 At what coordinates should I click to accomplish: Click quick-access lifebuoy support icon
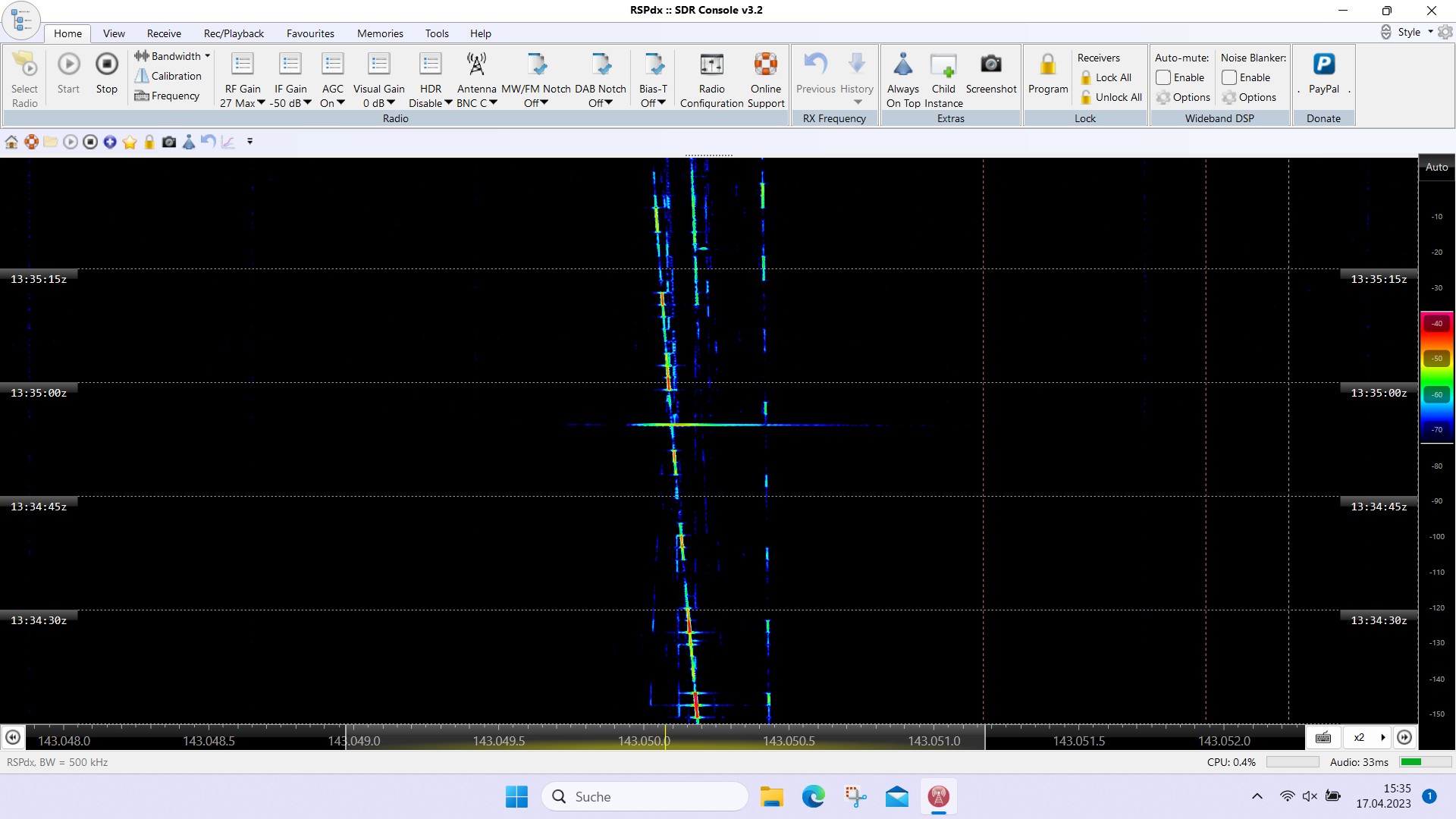point(31,142)
